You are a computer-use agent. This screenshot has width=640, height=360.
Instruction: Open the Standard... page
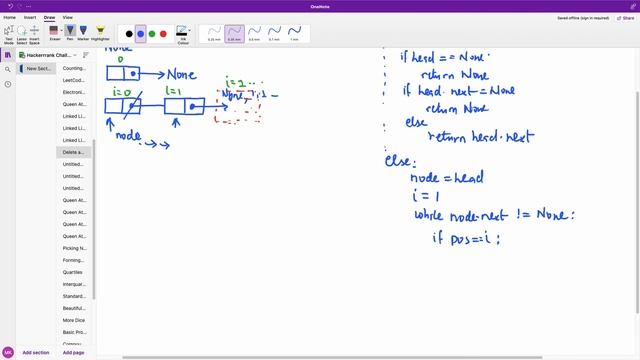74,296
